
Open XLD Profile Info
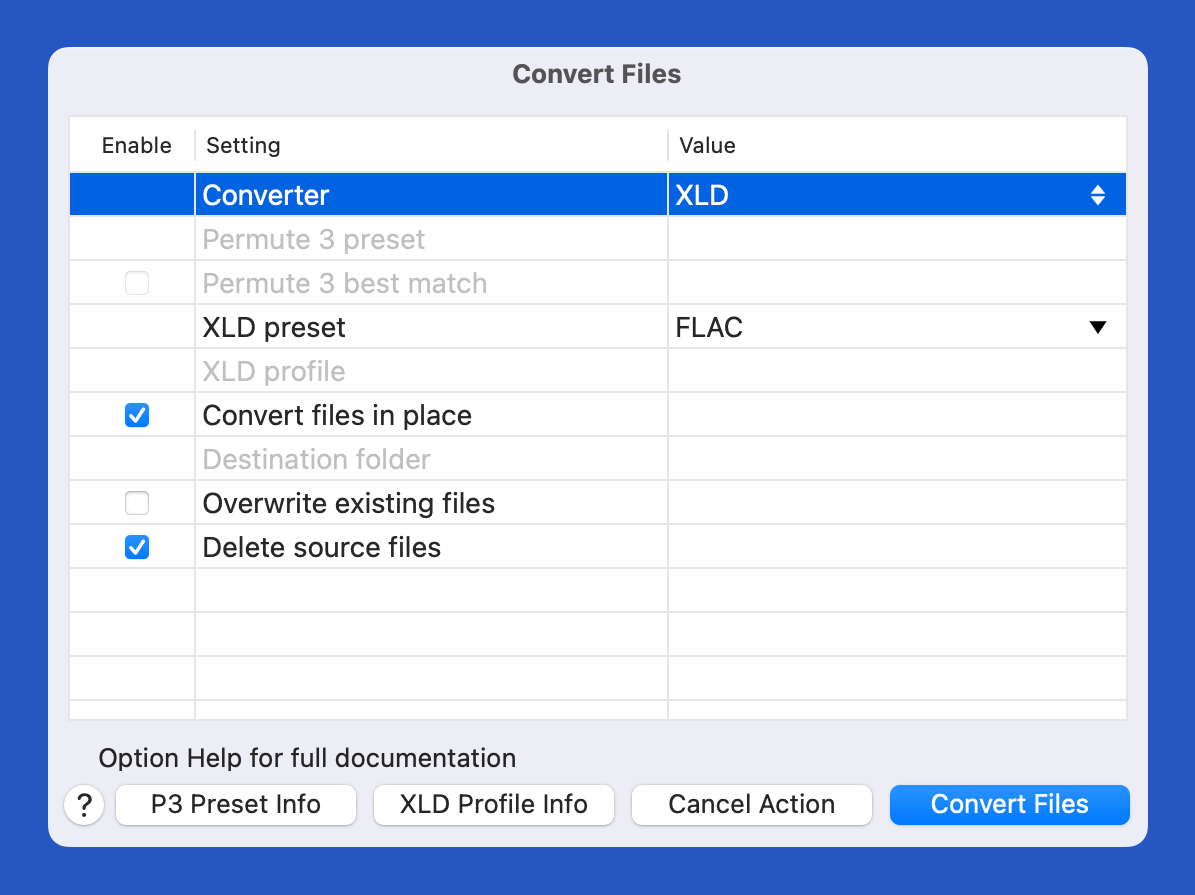(494, 805)
